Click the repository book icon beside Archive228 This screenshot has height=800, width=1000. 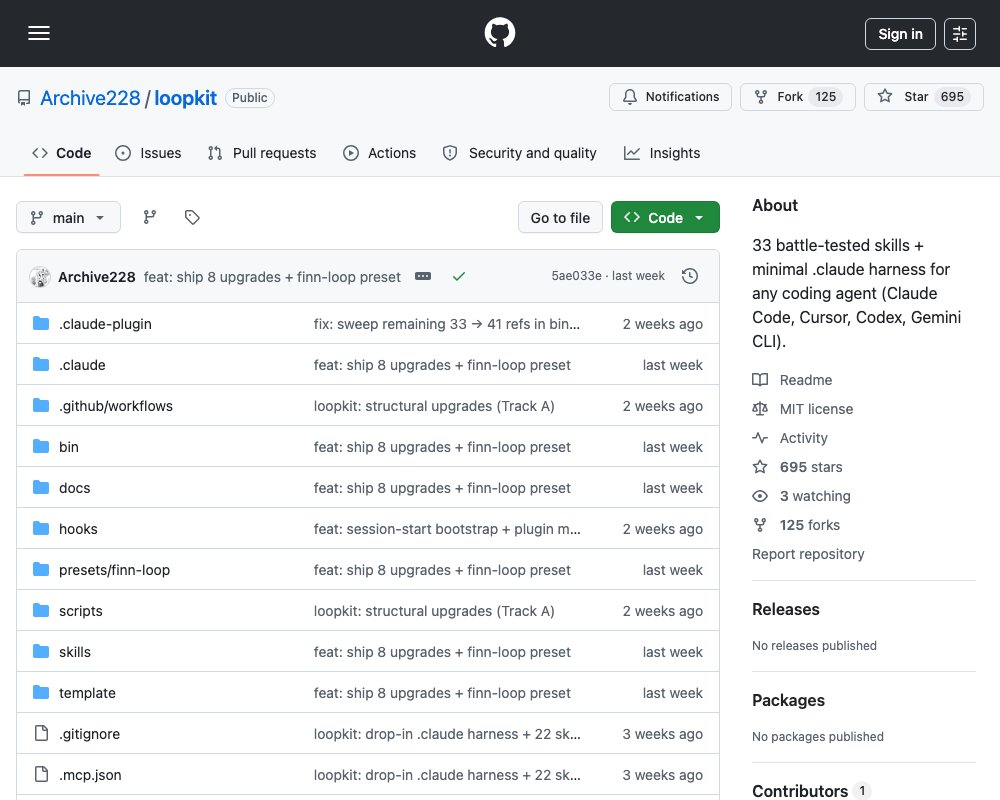point(24,98)
